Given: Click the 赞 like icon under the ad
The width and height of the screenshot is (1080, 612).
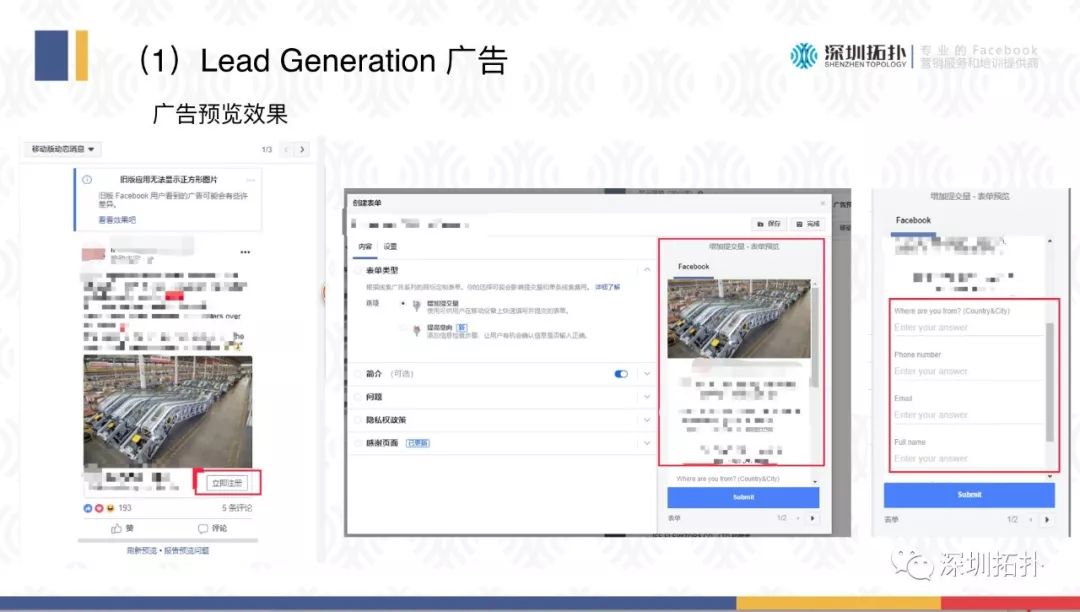Looking at the screenshot, I should 120,526.
